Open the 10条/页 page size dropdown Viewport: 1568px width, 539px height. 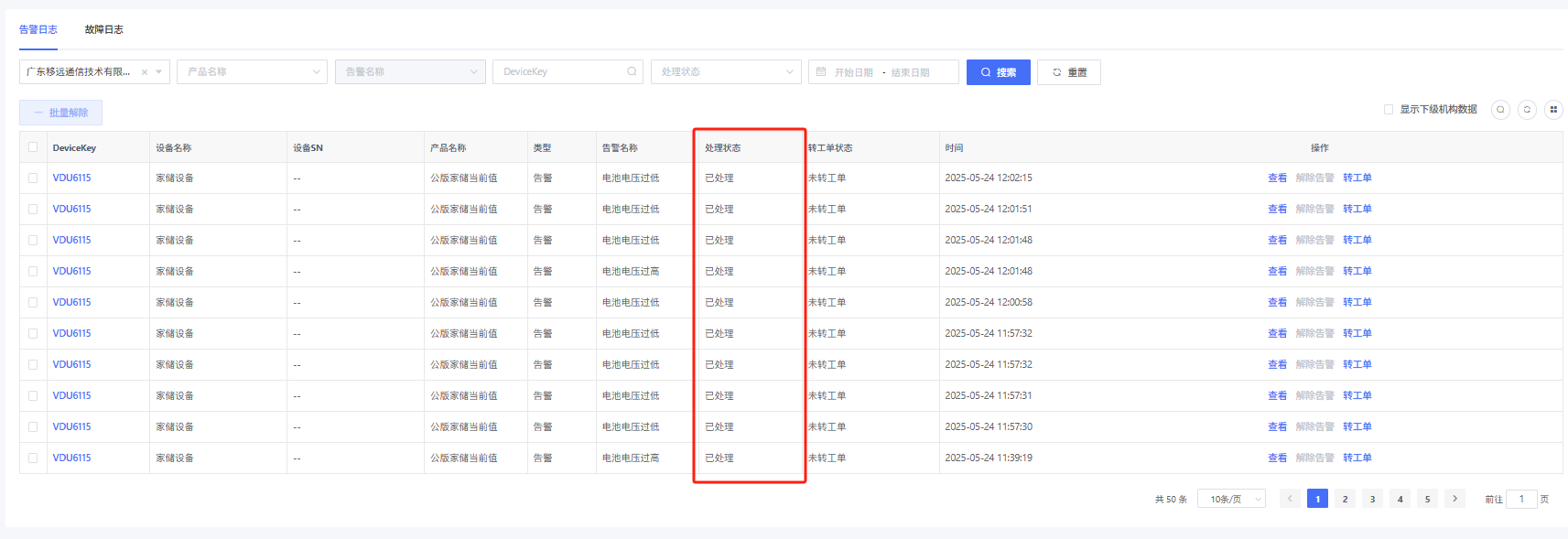pos(1231,499)
